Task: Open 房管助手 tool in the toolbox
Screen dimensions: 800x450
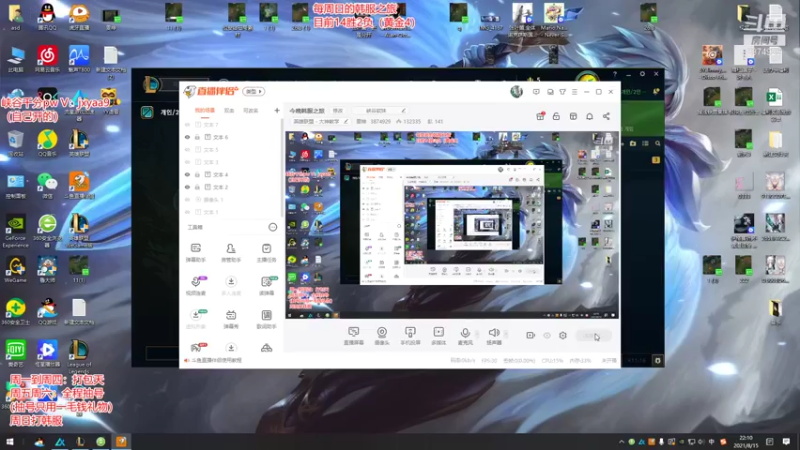Action: point(231,253)
